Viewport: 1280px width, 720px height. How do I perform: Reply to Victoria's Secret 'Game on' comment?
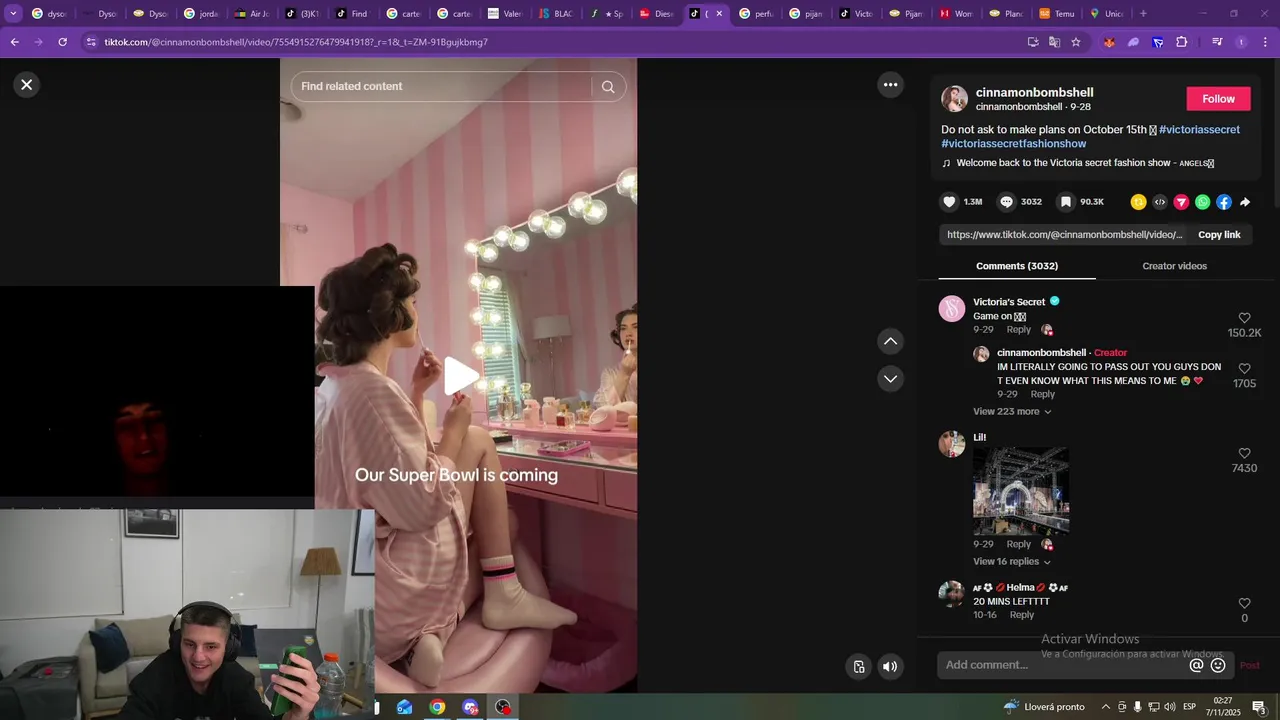click(x=1018, y=330)
